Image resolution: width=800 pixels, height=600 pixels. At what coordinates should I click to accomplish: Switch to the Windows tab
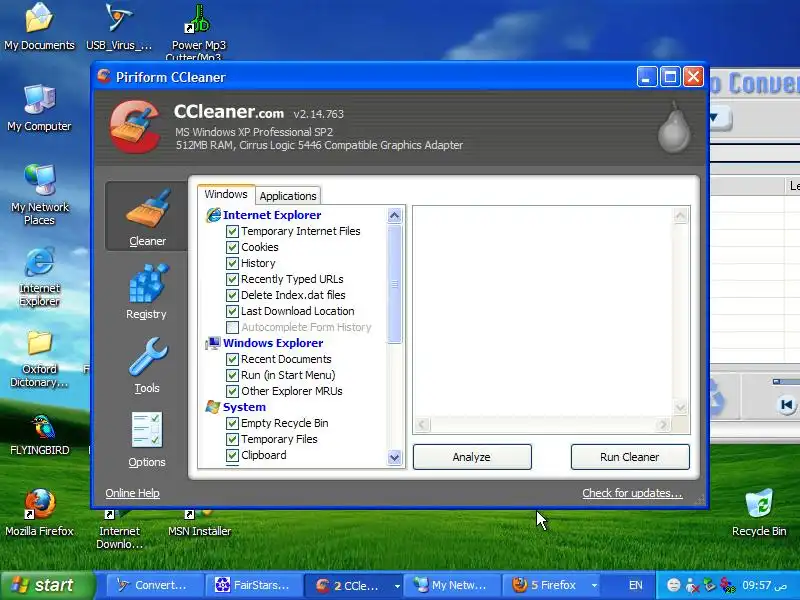point(226,194)
